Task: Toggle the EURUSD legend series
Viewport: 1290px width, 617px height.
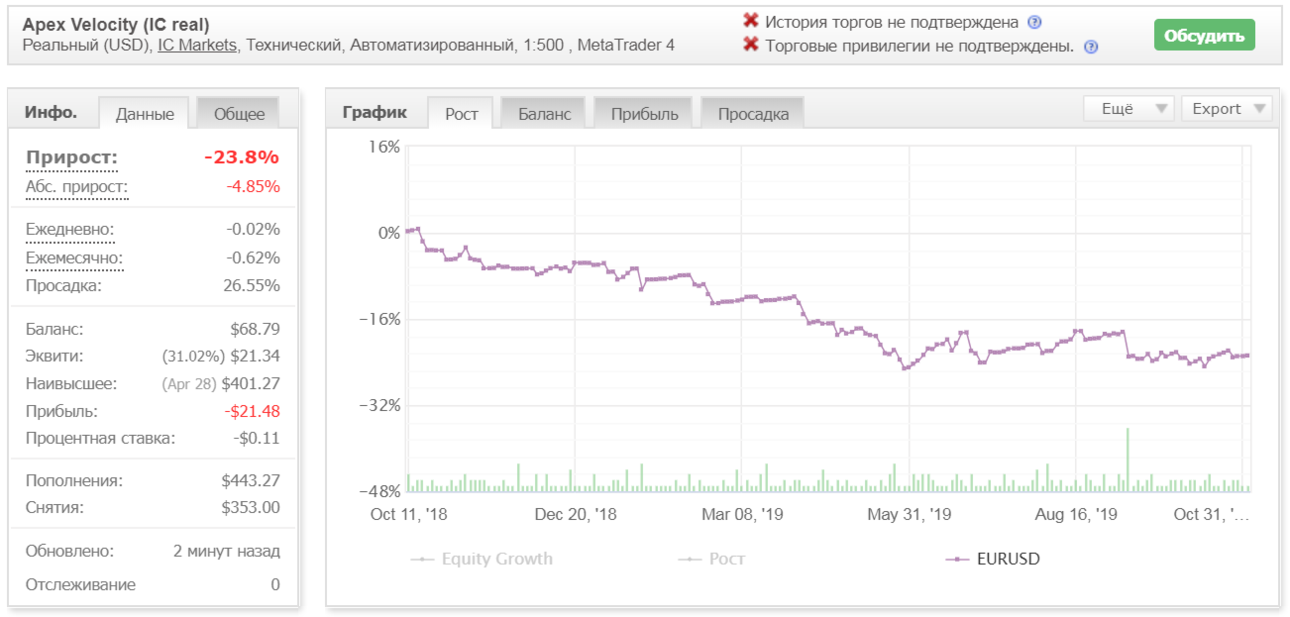Action: pos(993,559)
